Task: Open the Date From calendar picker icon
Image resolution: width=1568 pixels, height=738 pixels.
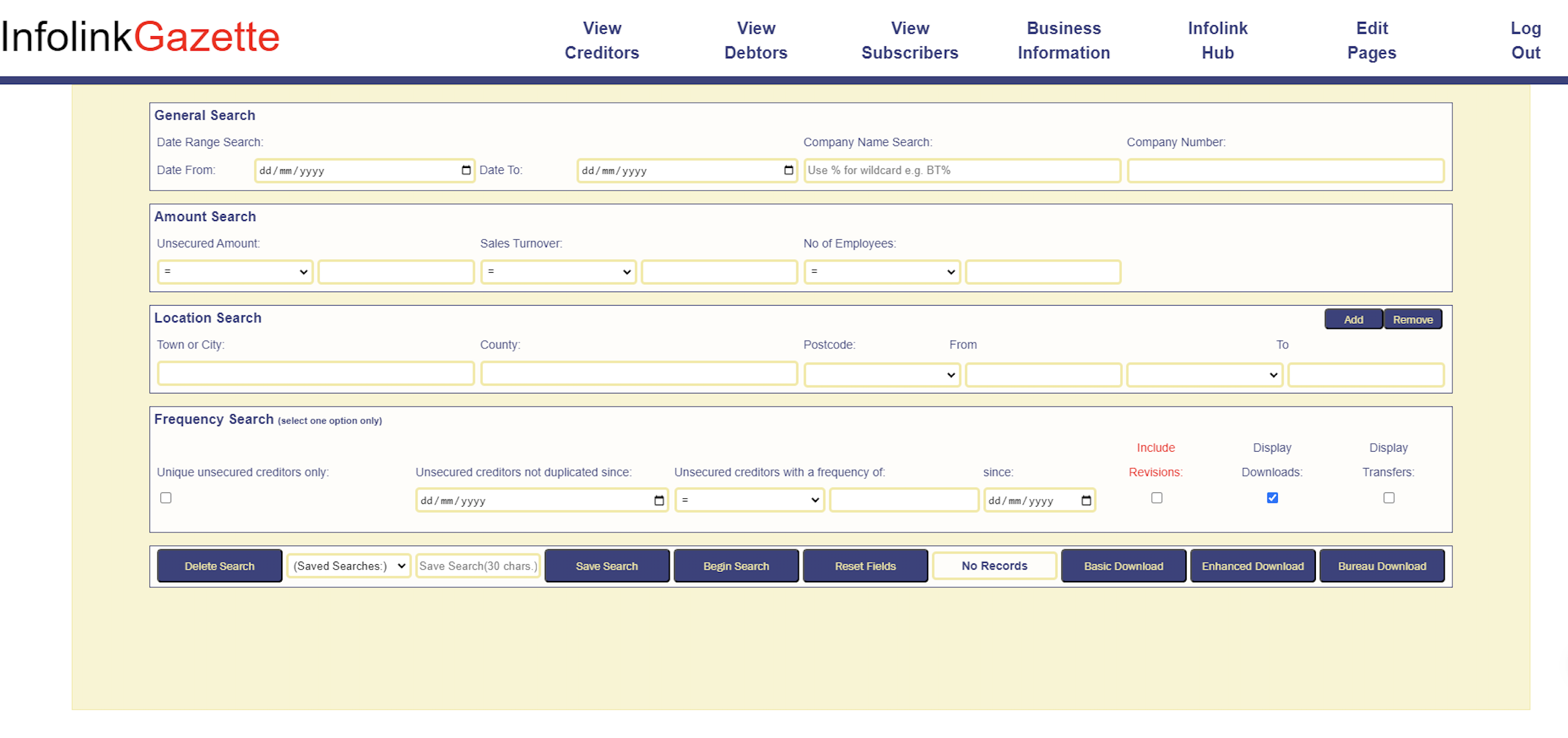Action: (x=466, y=171)
